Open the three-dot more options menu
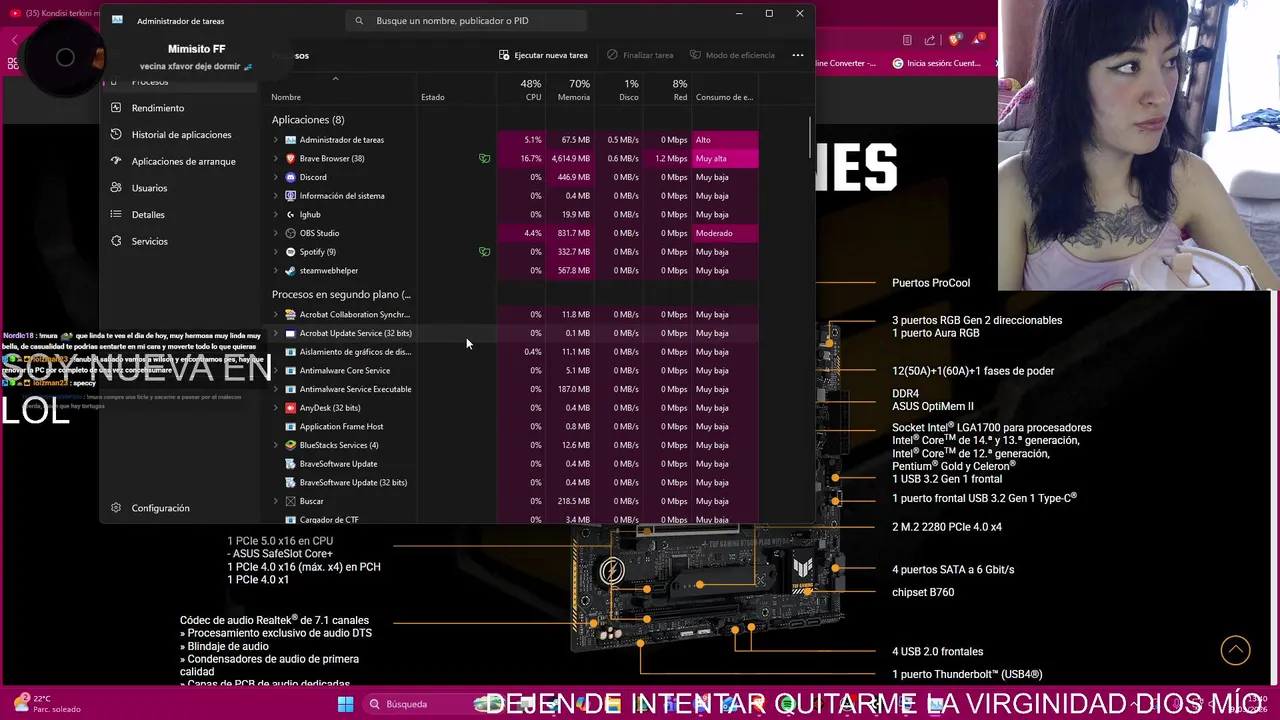This screenshot has width=1280, height=720. pyautogui.click(x=798, y=55)
